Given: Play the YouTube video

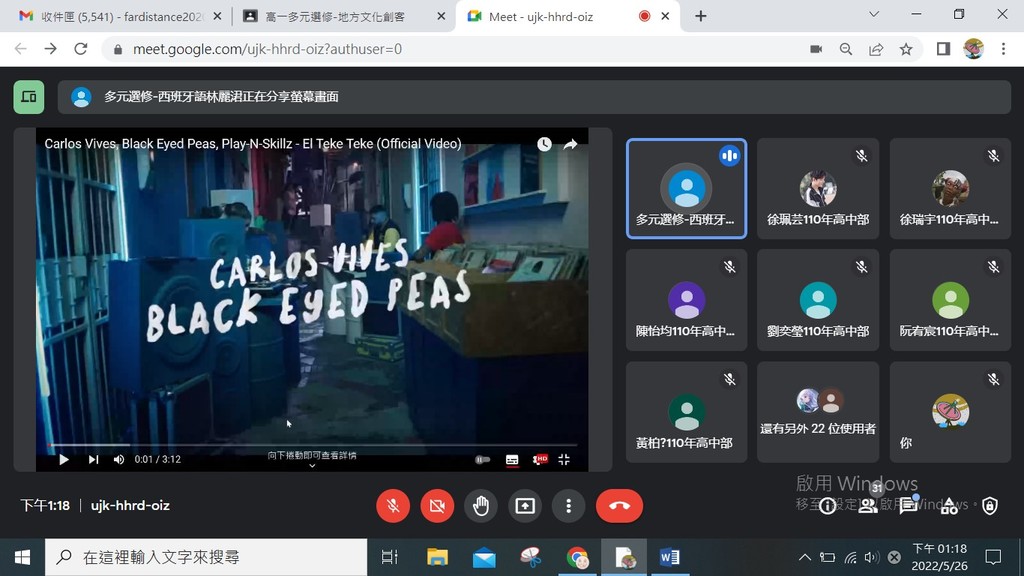Looking at the screenshot, I should [63, 459].
